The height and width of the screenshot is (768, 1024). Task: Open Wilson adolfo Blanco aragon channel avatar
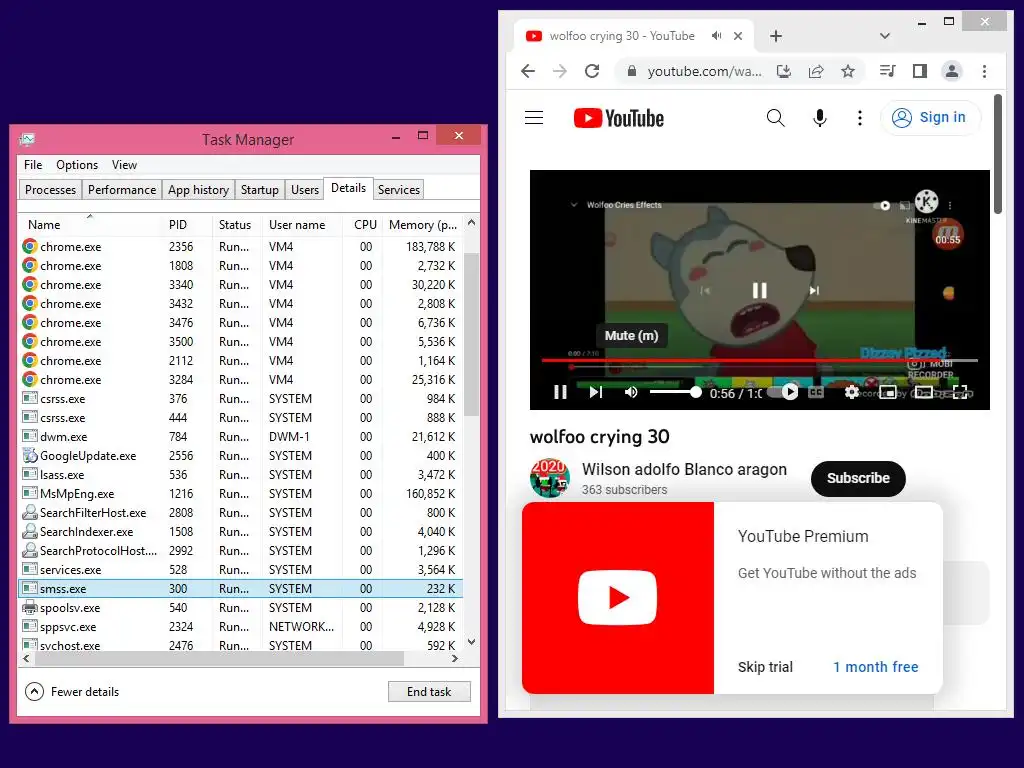tap(549, 478)
